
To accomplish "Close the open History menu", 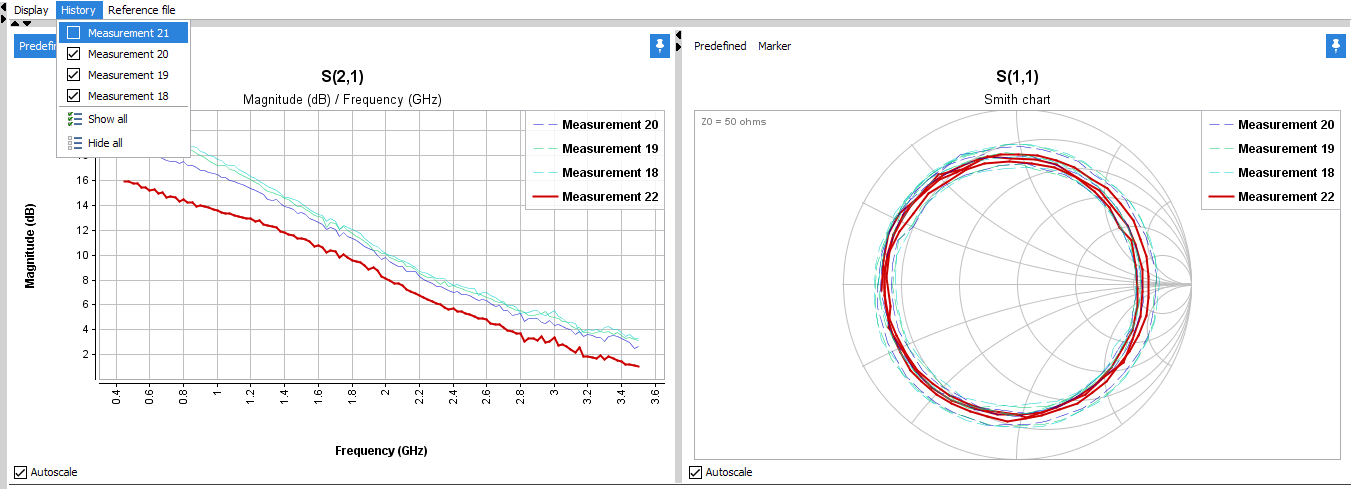I will point(79,10).
